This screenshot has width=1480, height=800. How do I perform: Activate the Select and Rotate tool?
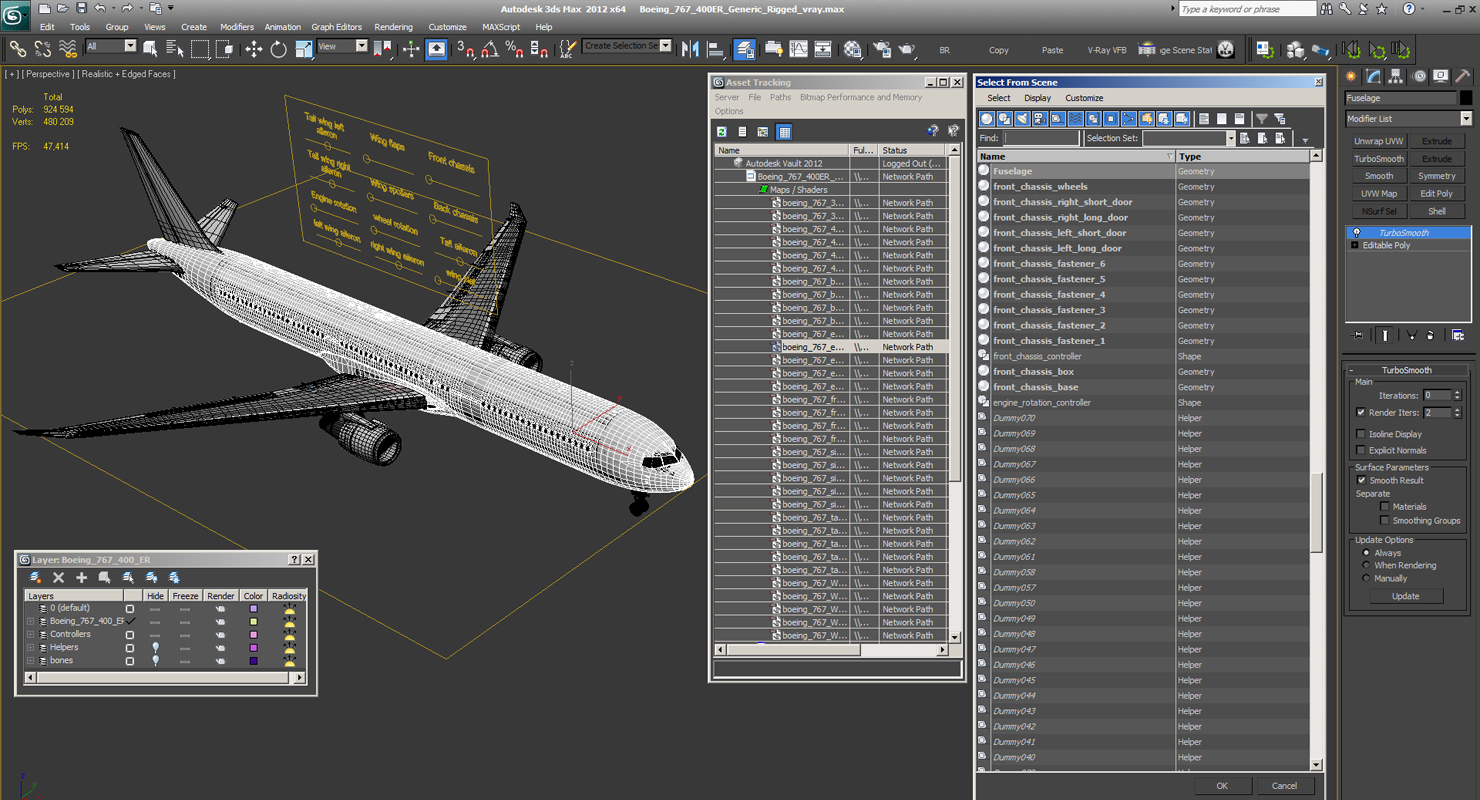pos(278,49)
